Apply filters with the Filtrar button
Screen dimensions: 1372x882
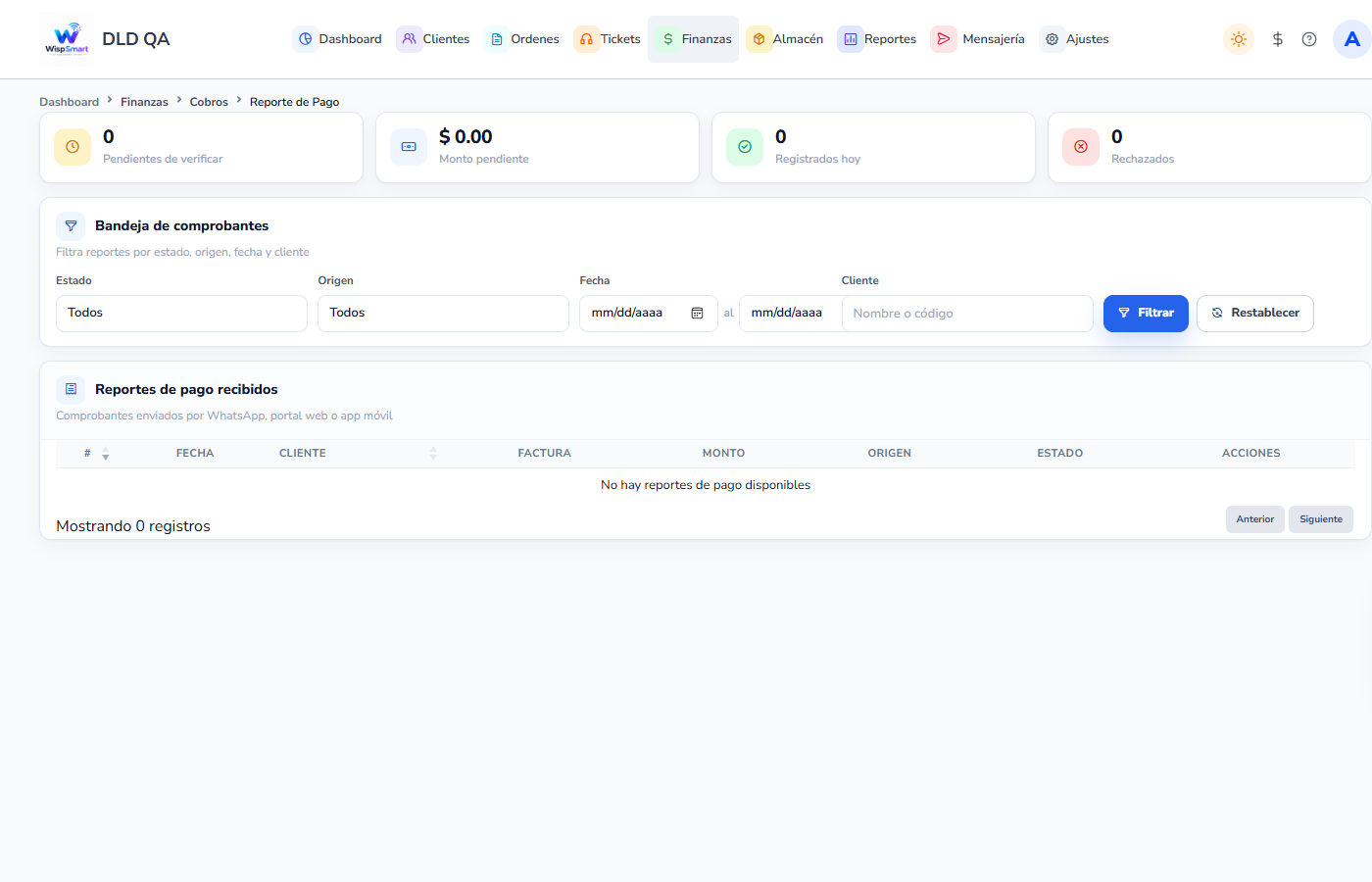click(1146, 314)
